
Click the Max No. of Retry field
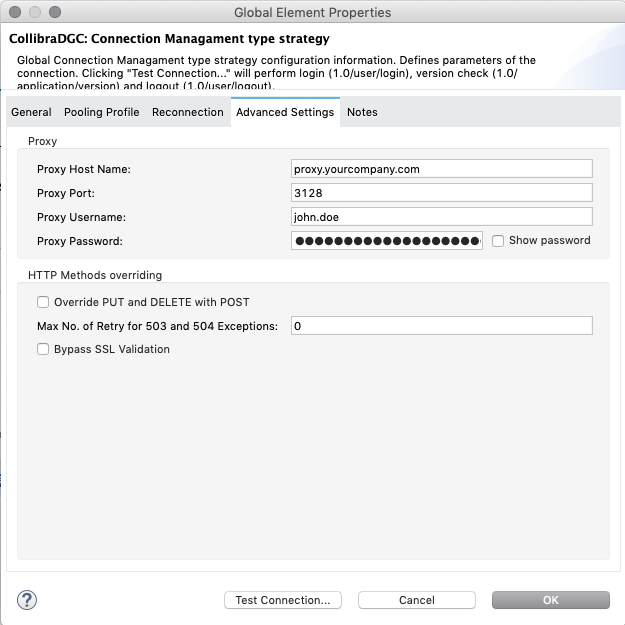point(441,326)
